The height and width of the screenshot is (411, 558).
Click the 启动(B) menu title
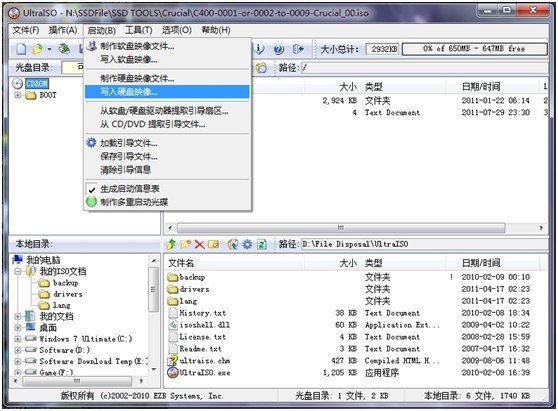point(102,30)
